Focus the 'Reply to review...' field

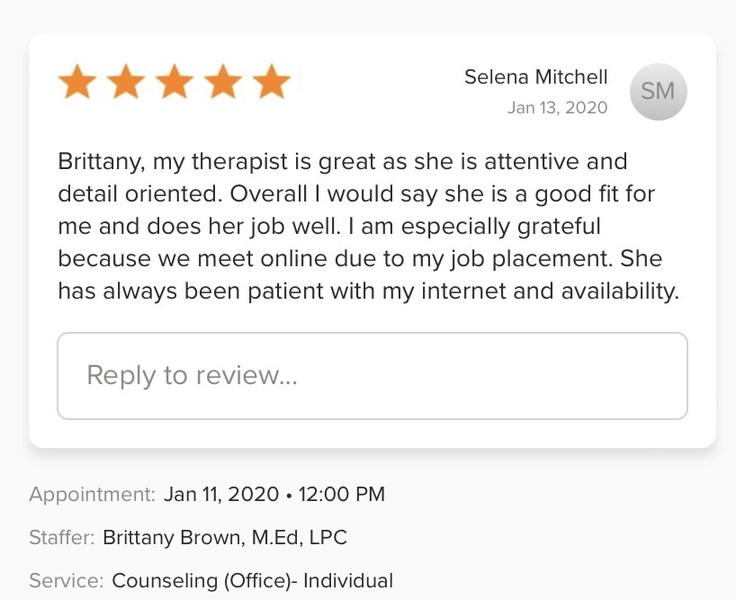pyautogui.click(x=372, y=375)
